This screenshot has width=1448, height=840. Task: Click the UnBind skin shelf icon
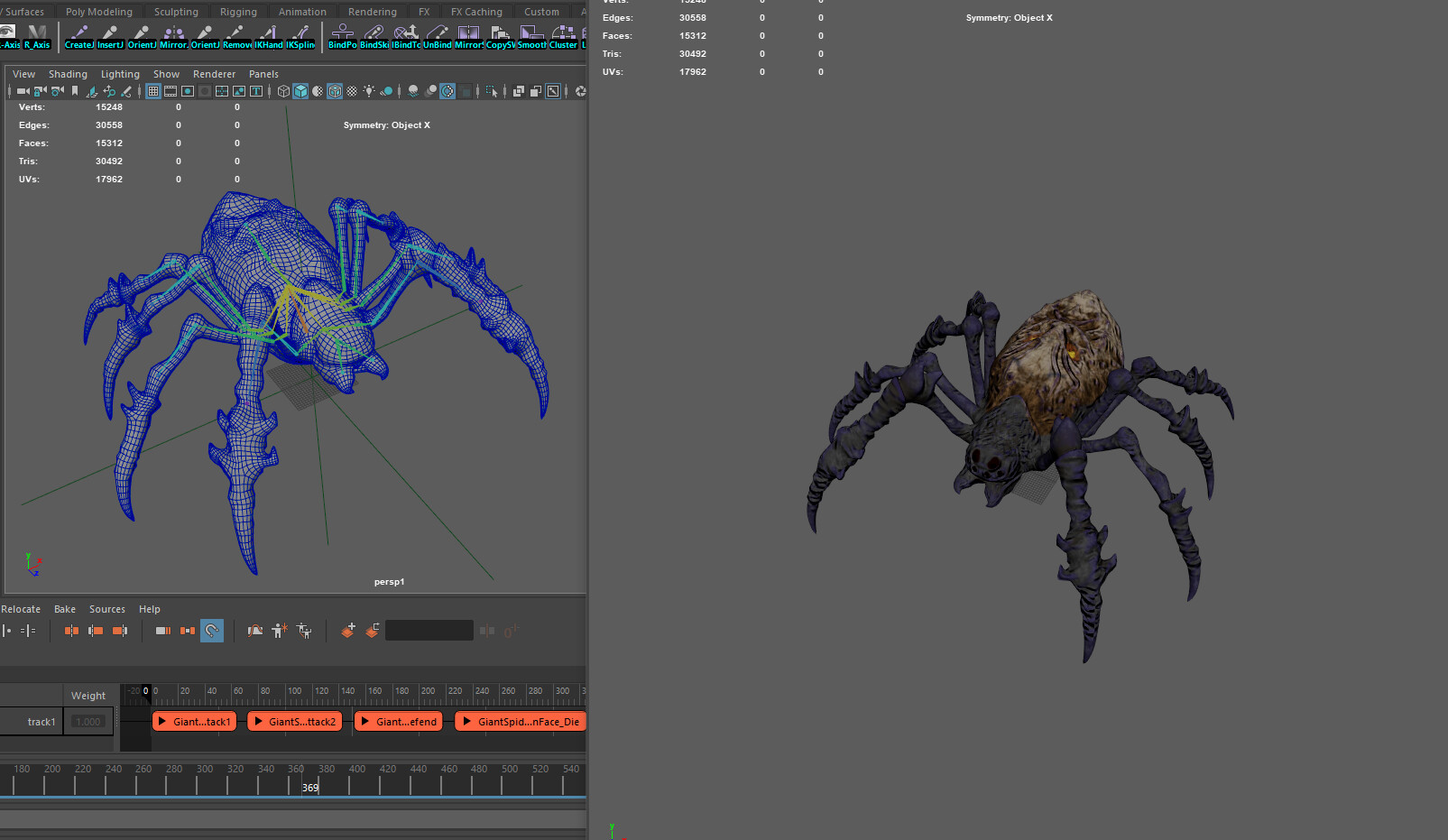click(438, 36)
